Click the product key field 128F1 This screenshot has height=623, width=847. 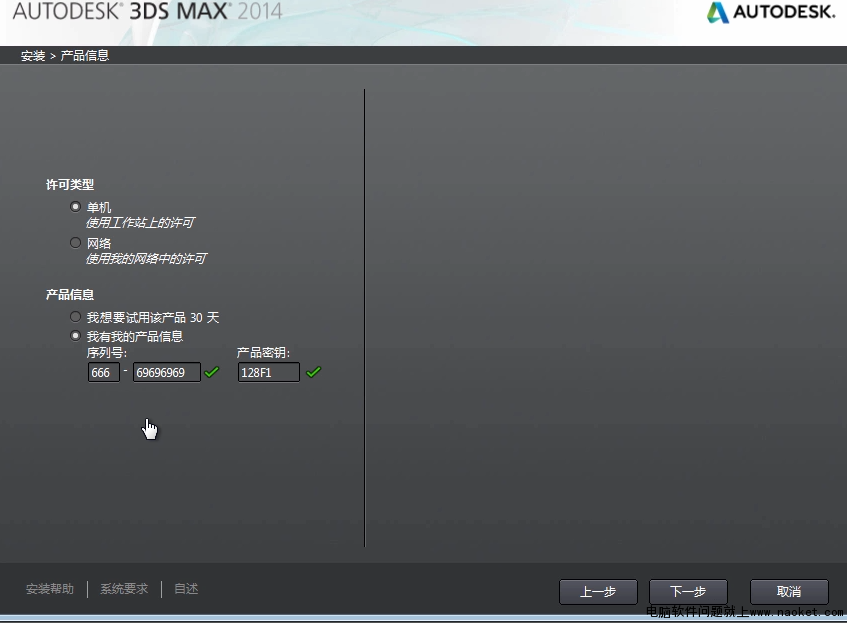pyautogui.click(x=268, y=372)
